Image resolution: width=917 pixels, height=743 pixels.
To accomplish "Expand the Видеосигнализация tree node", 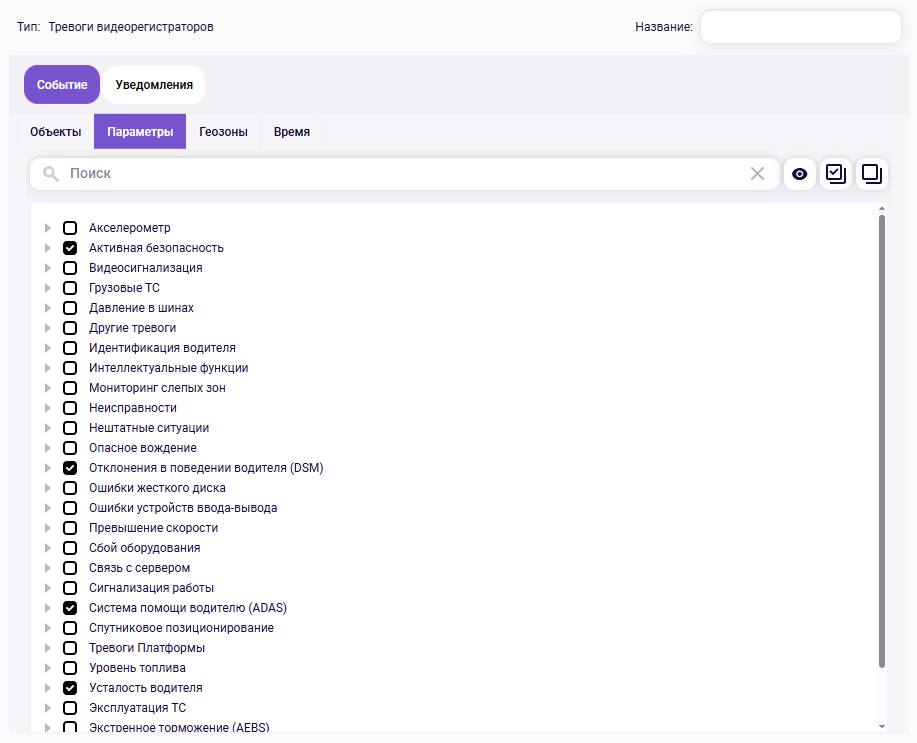I will 47,268.
